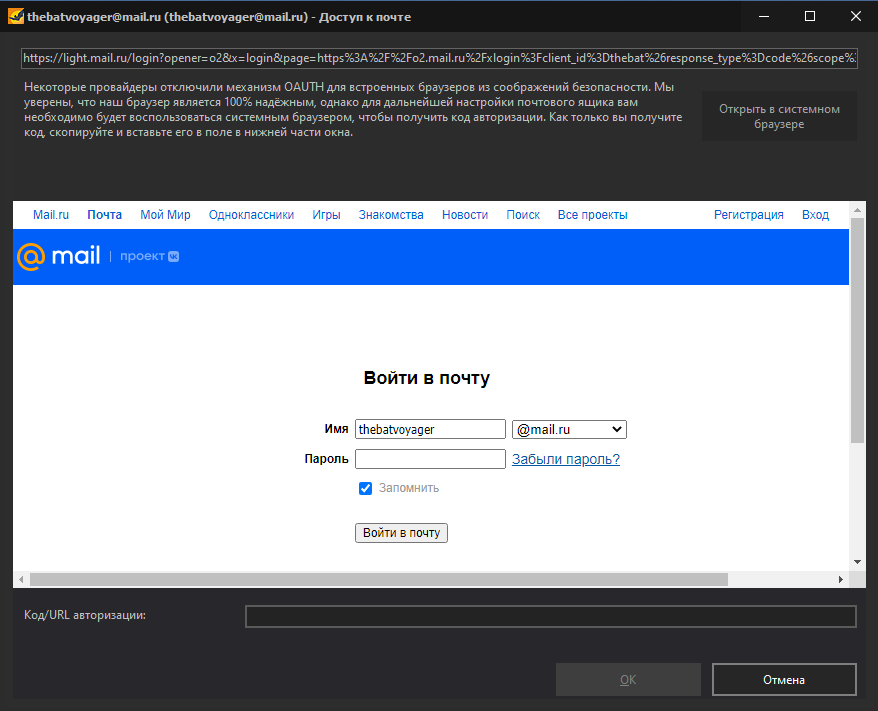Open Игры navigation link
Screen dimensions: 878x711
pos(326,215)
